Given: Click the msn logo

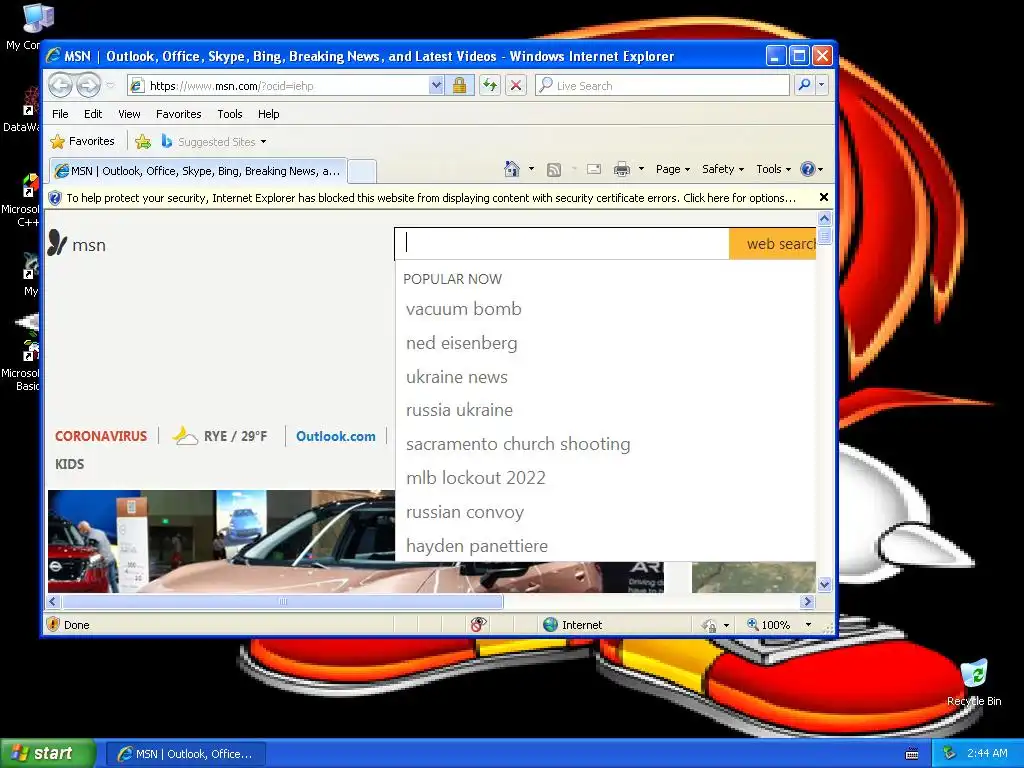Looking at the screenshot, I should point(76,244).
